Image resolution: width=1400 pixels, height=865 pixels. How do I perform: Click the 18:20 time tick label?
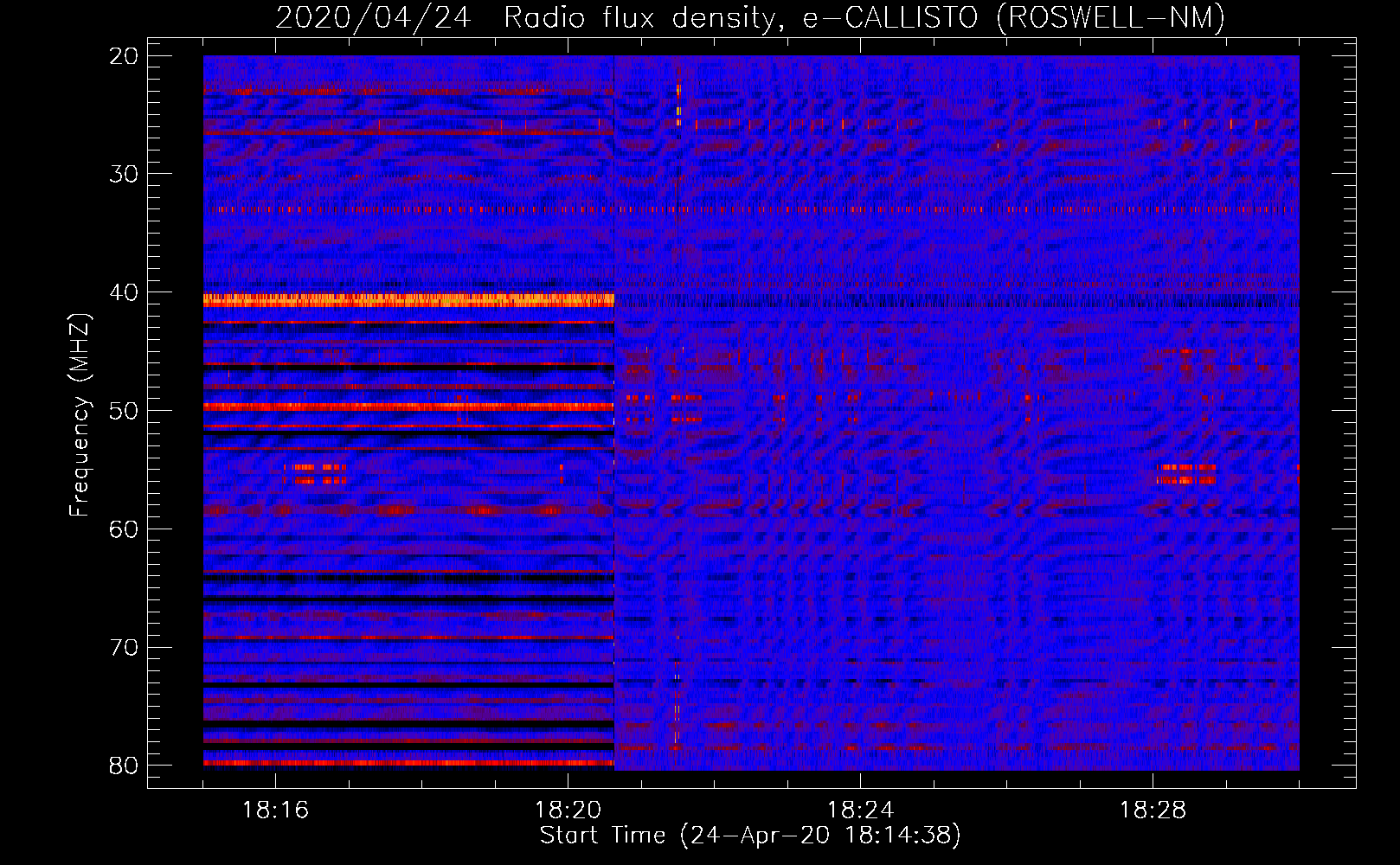[x=568, y=811]
